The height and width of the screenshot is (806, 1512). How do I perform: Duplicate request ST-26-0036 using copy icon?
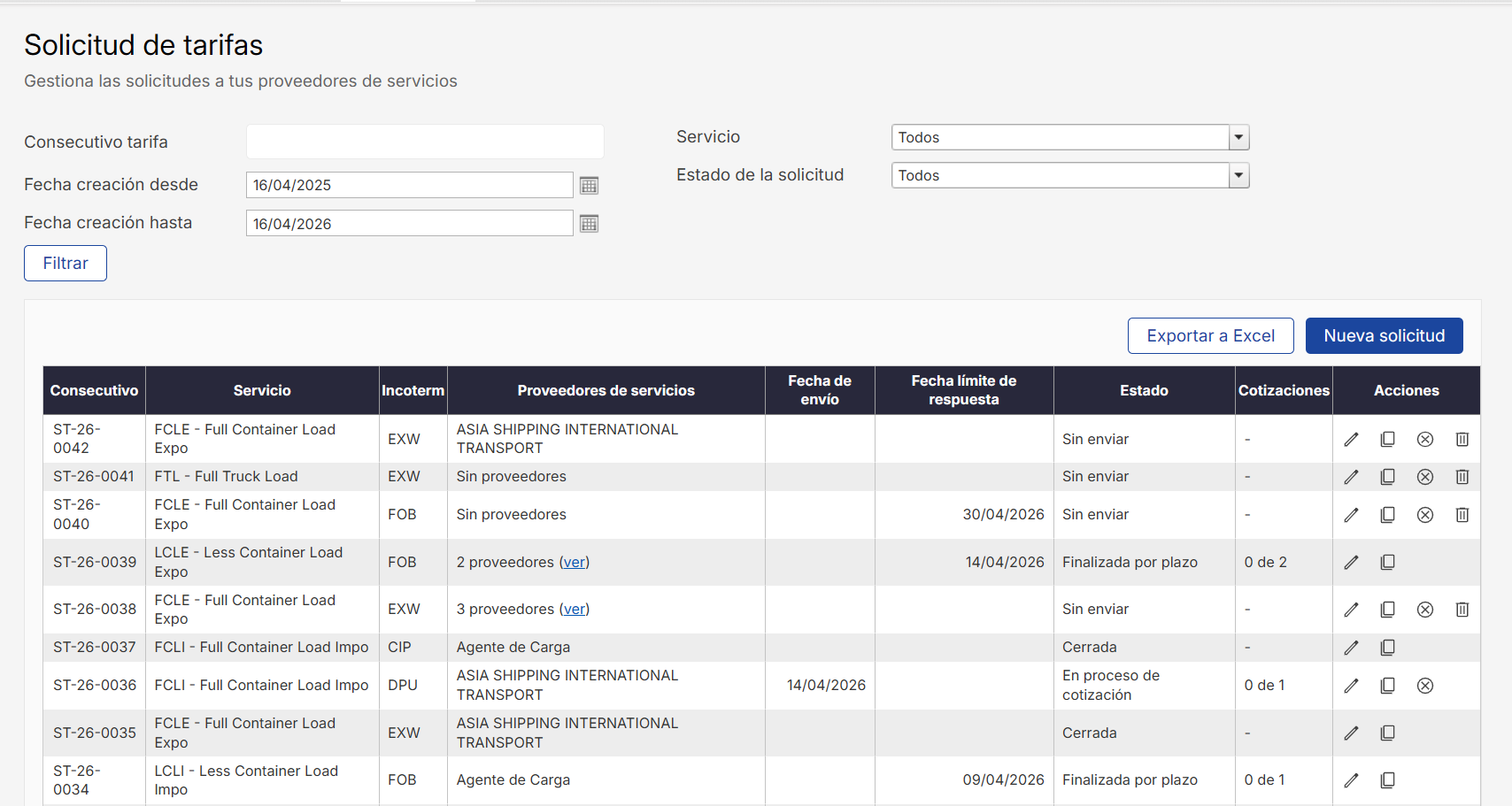point(1388,686)
